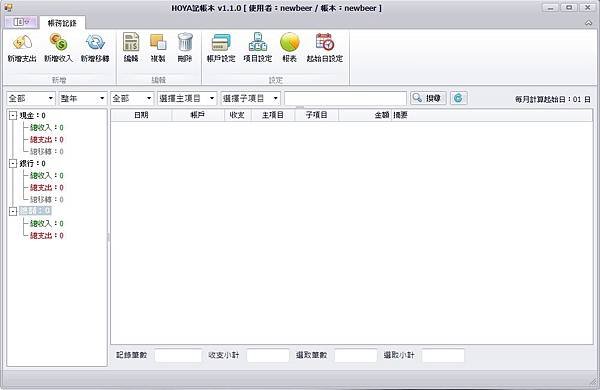
Task: Open the 全部 dropdown left of 選擇主項目
Action: click(132, 99)
